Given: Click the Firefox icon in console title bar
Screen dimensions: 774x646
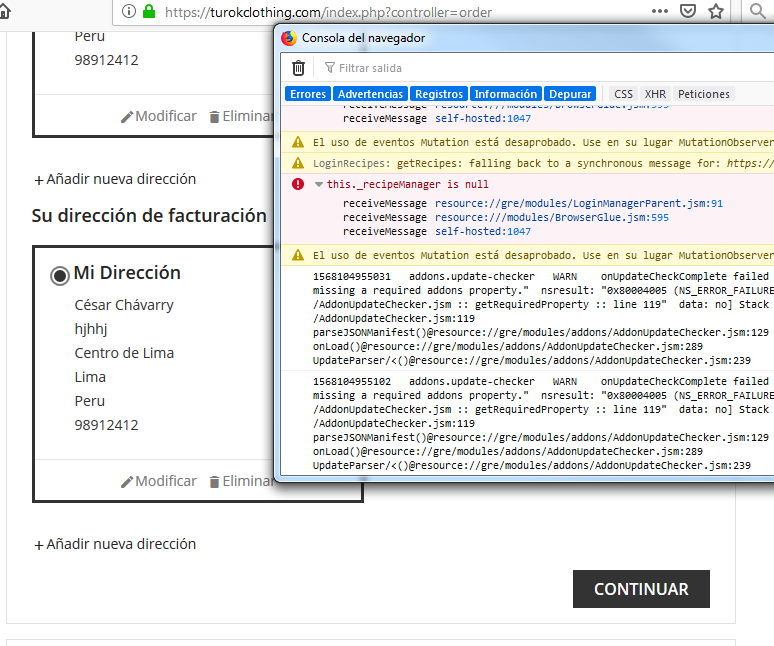Looking at the screenshot, I should pyautogui.click(x=289, y=38).
